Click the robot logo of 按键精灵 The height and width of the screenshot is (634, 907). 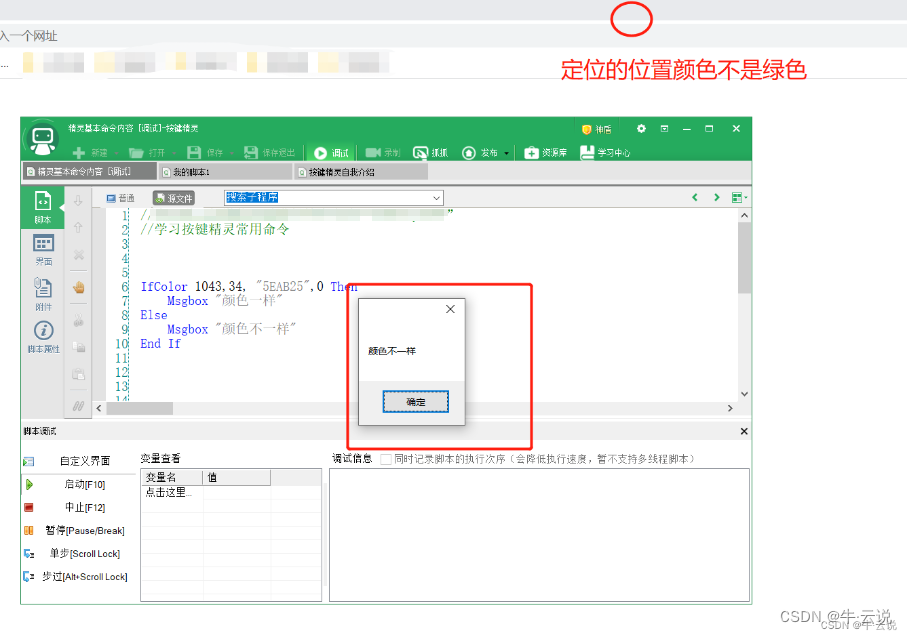click(x=43, y=139)
